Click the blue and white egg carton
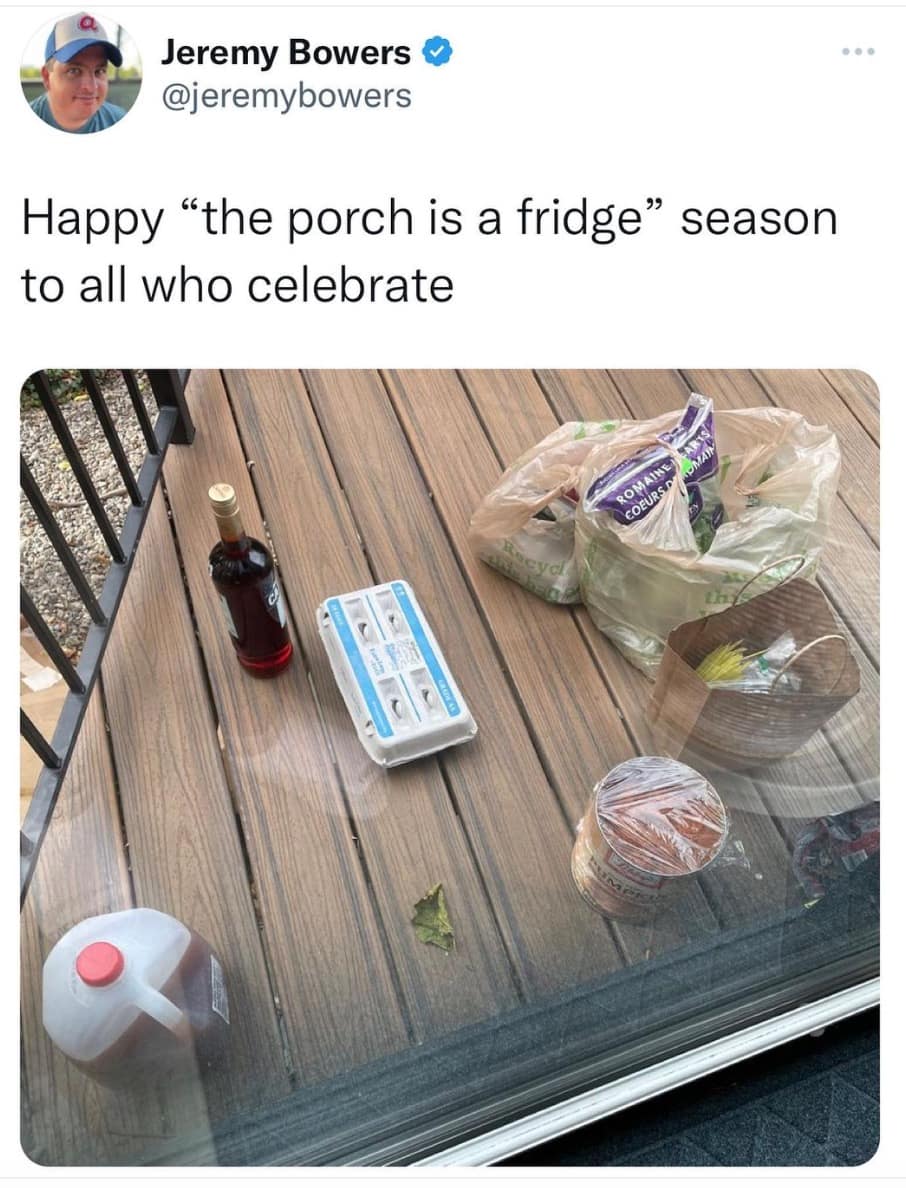The width and height of the screenshot is (906, 1188). point(396,673)
